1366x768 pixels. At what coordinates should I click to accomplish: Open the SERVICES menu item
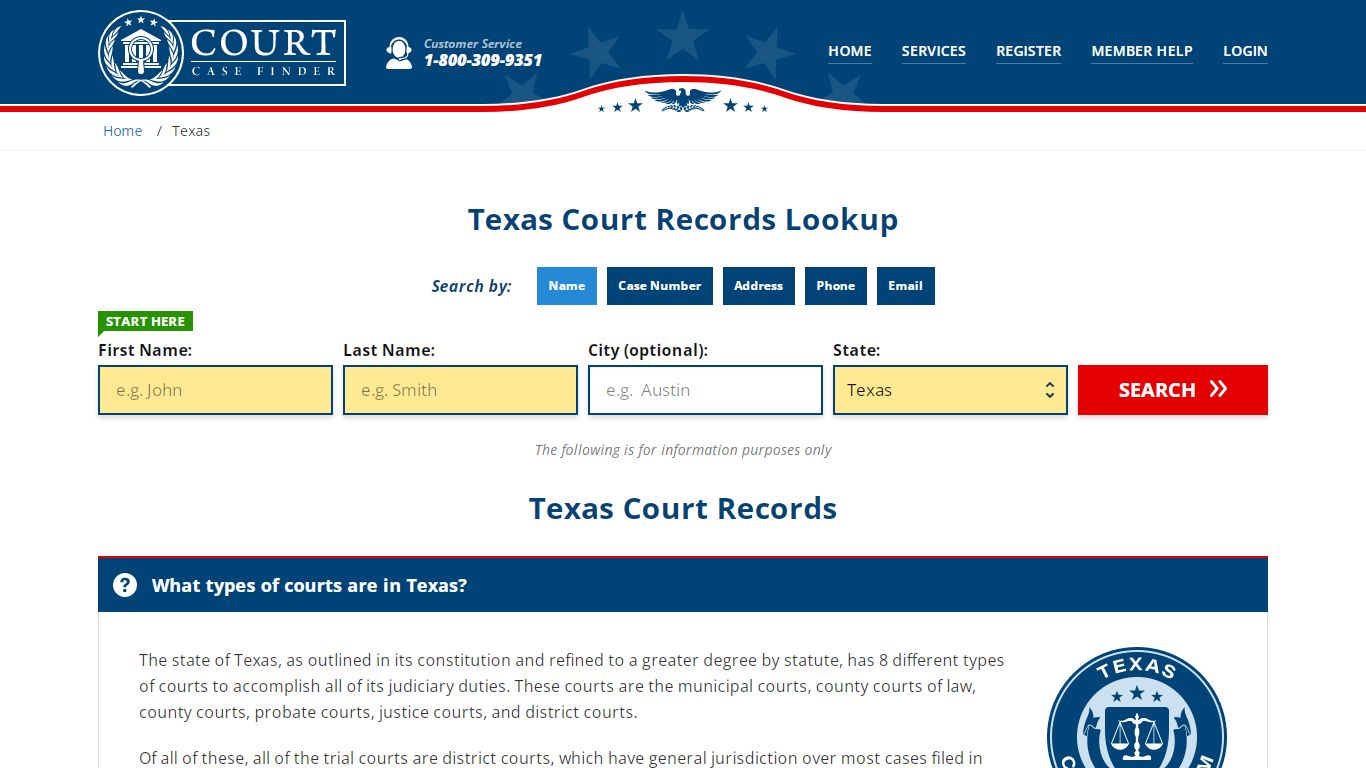click(x=934, y=51)
